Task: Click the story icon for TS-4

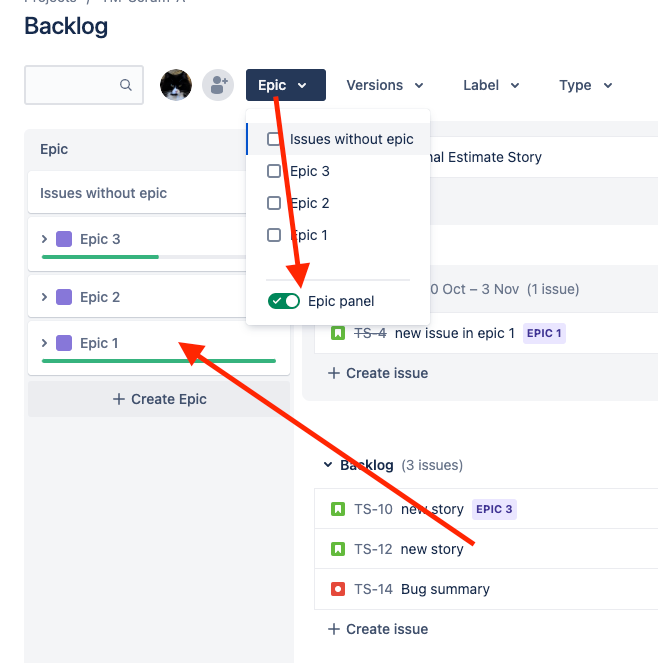Action: point(338,333)
